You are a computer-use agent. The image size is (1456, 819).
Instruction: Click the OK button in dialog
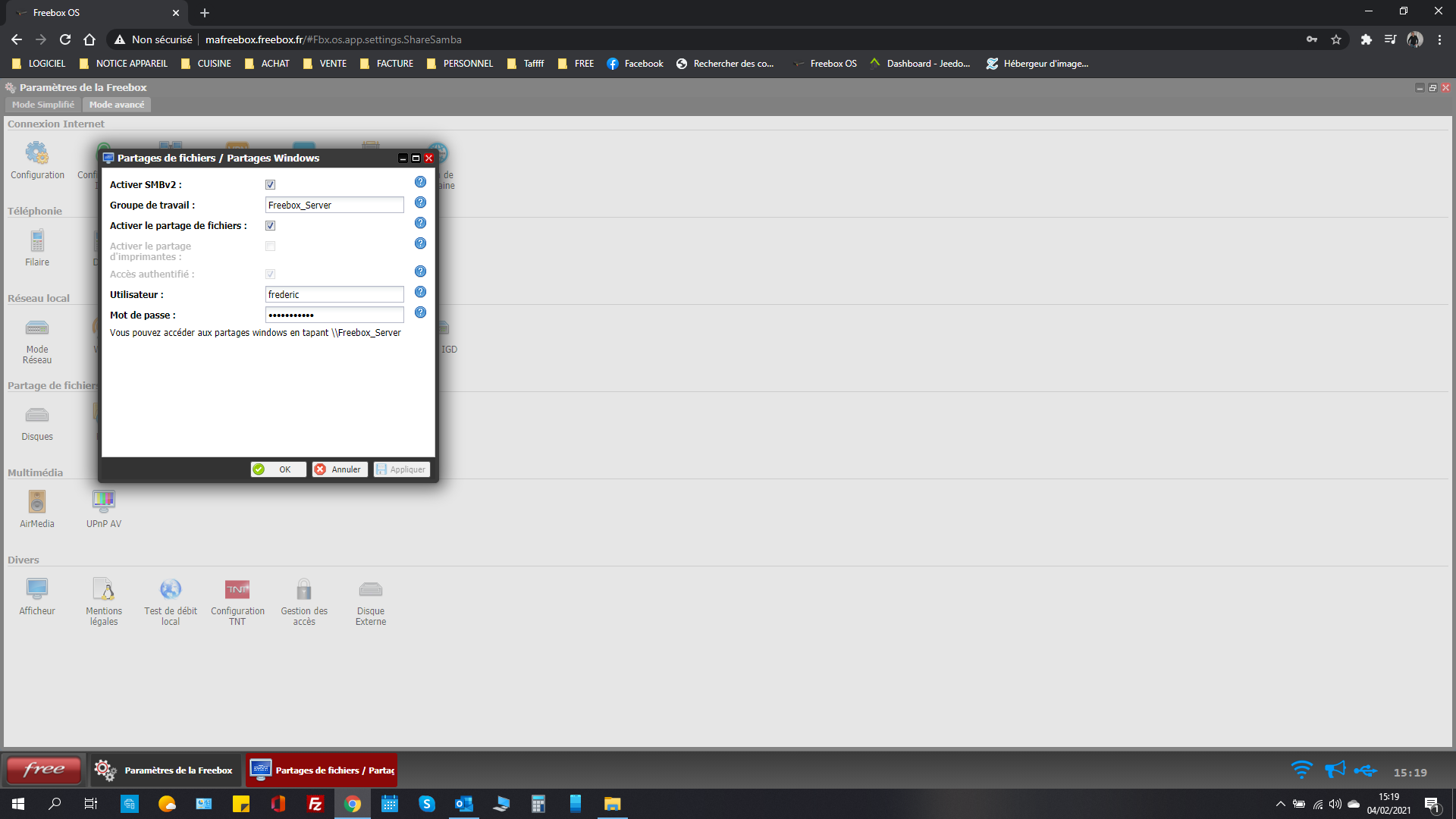(x=278, y=469)
